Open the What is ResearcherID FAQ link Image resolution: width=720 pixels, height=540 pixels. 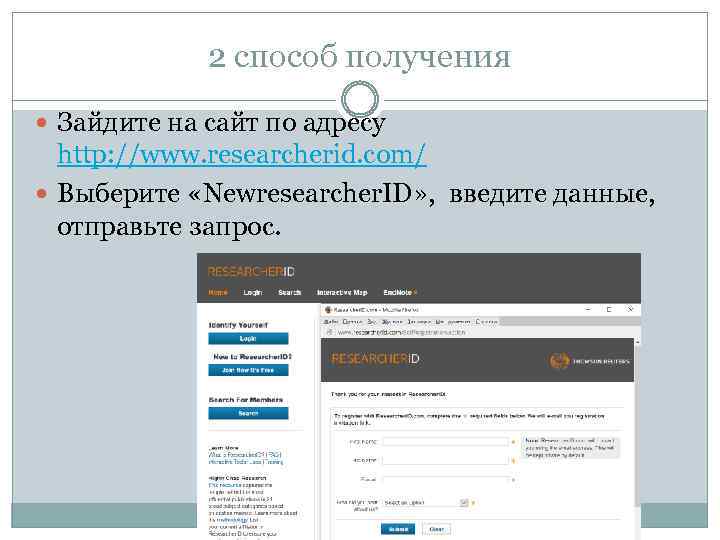click(245, 455)
